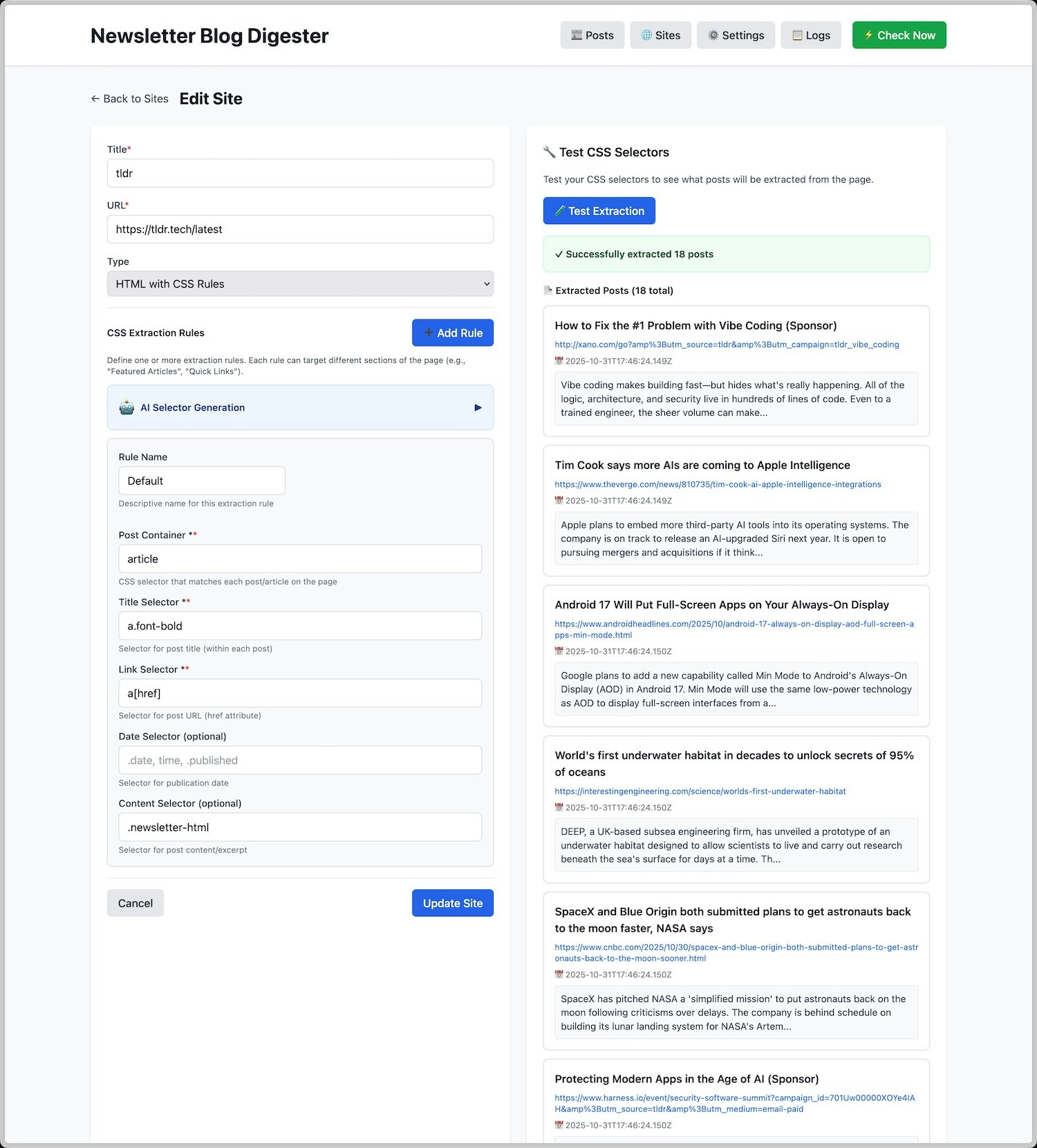Click the globe icon in the Sites button
This screenshot has width=1037, height=1148.
pos(646,35)
